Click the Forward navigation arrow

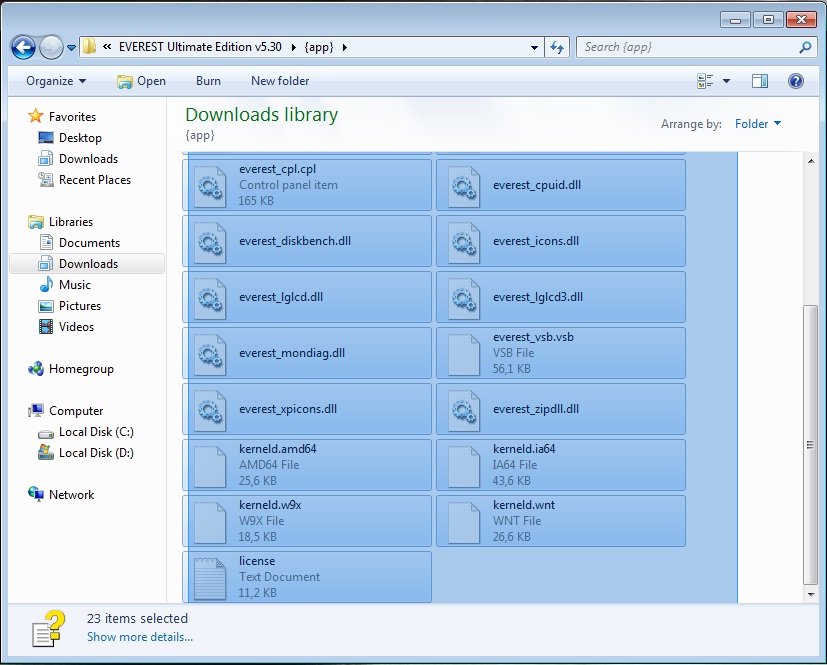(x=51, y=47)
